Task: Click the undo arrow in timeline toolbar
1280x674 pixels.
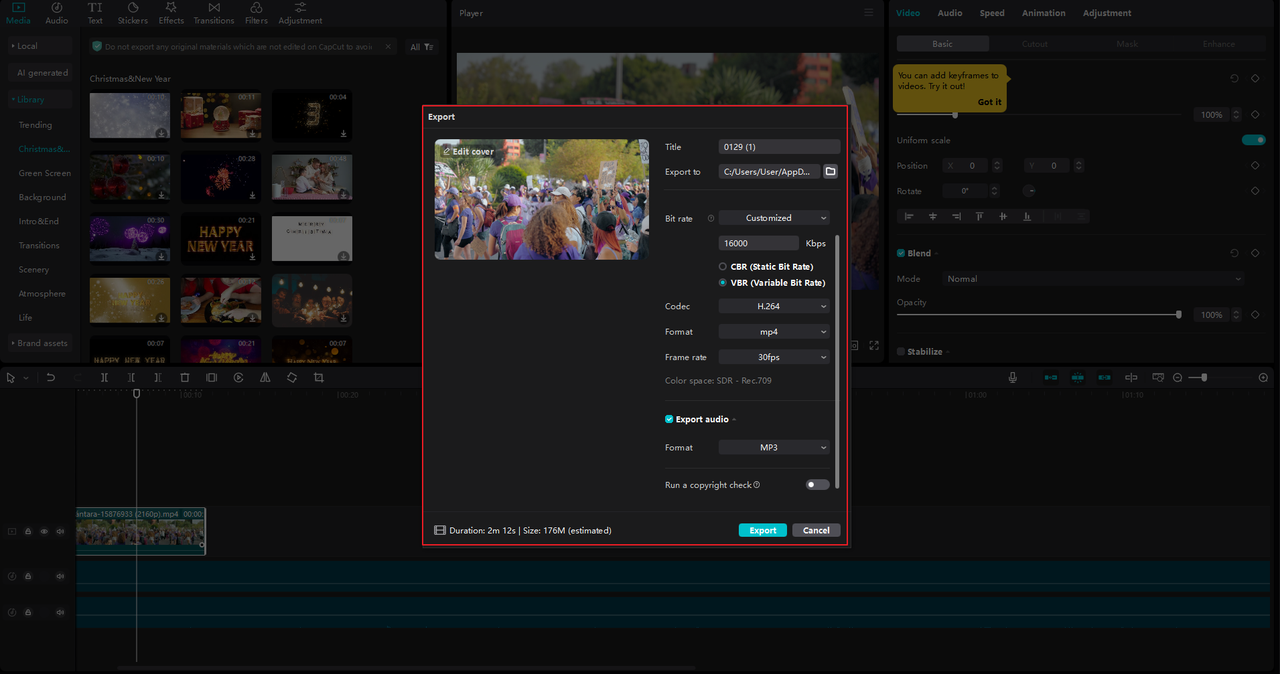Action: pos(51,378)
